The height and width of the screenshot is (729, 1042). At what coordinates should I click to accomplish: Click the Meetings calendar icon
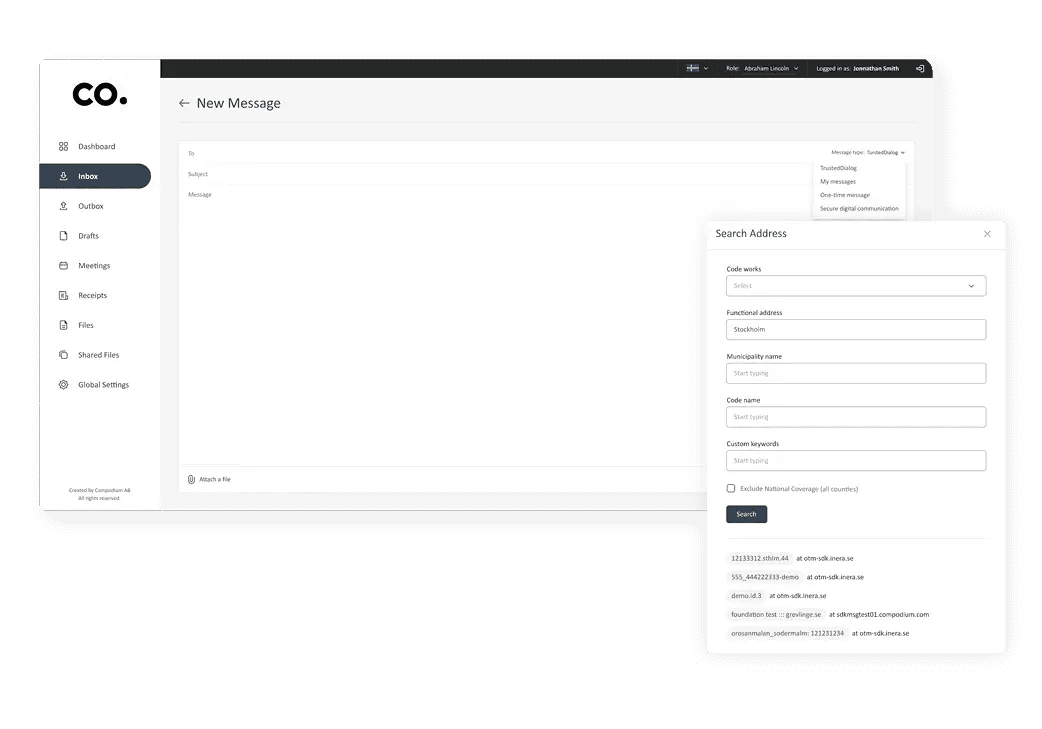63,266
